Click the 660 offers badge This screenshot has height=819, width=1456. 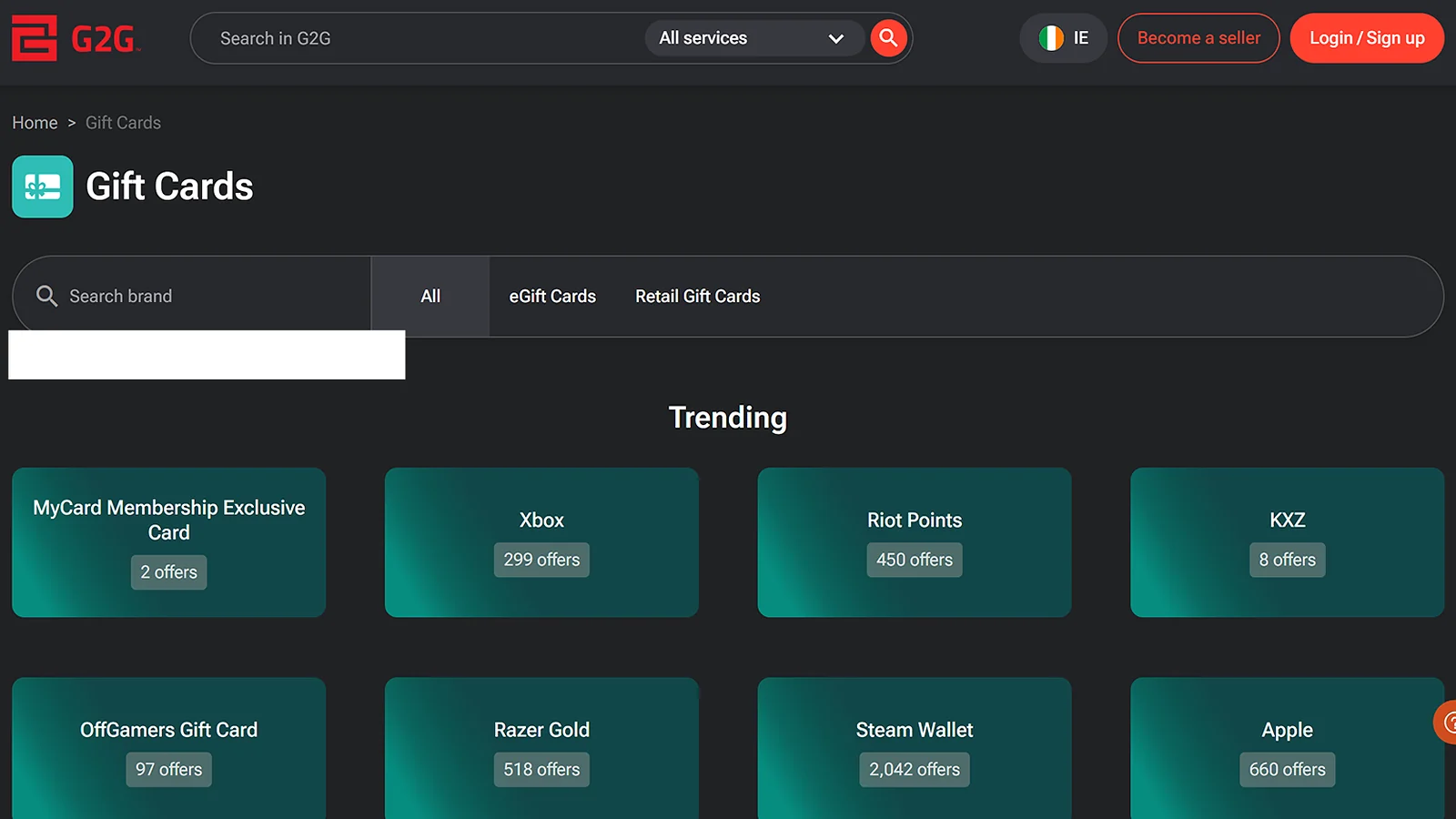point(1288,770)
